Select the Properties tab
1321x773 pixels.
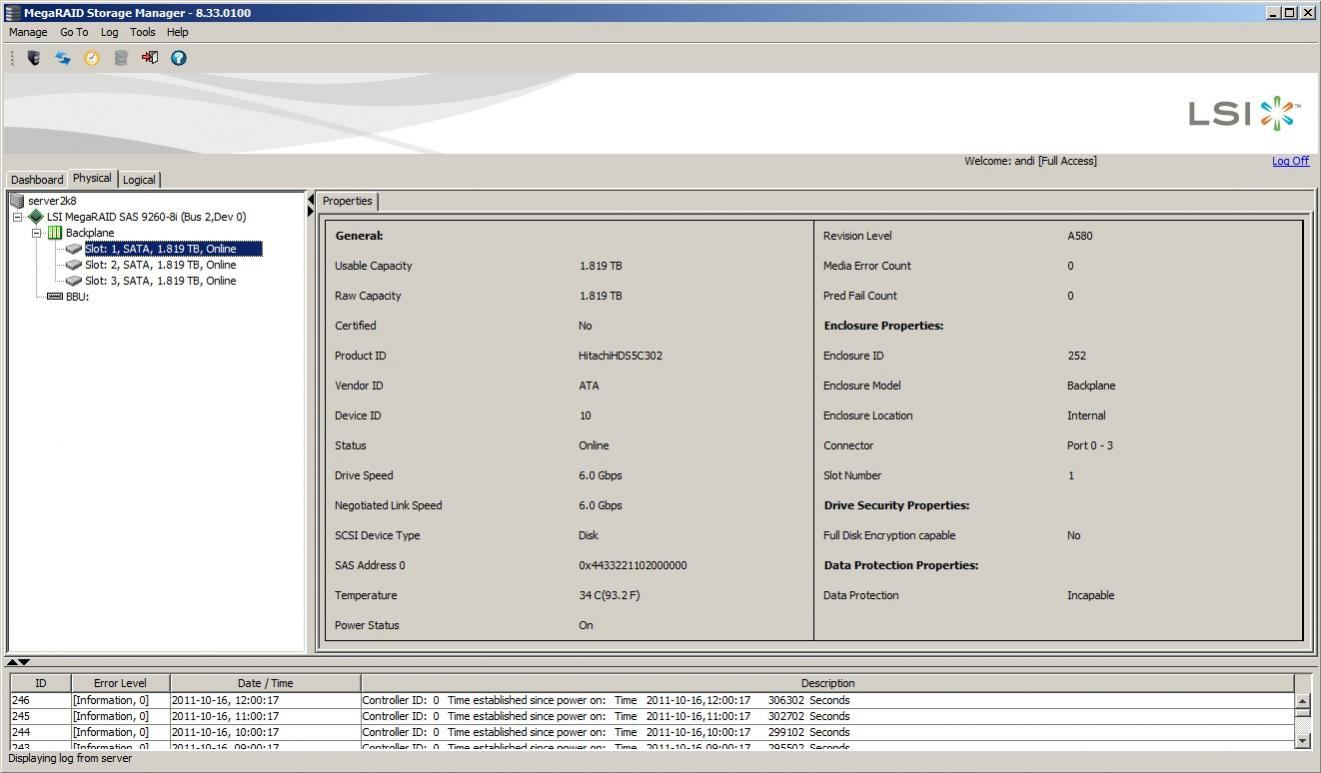[x=347, y=201]
